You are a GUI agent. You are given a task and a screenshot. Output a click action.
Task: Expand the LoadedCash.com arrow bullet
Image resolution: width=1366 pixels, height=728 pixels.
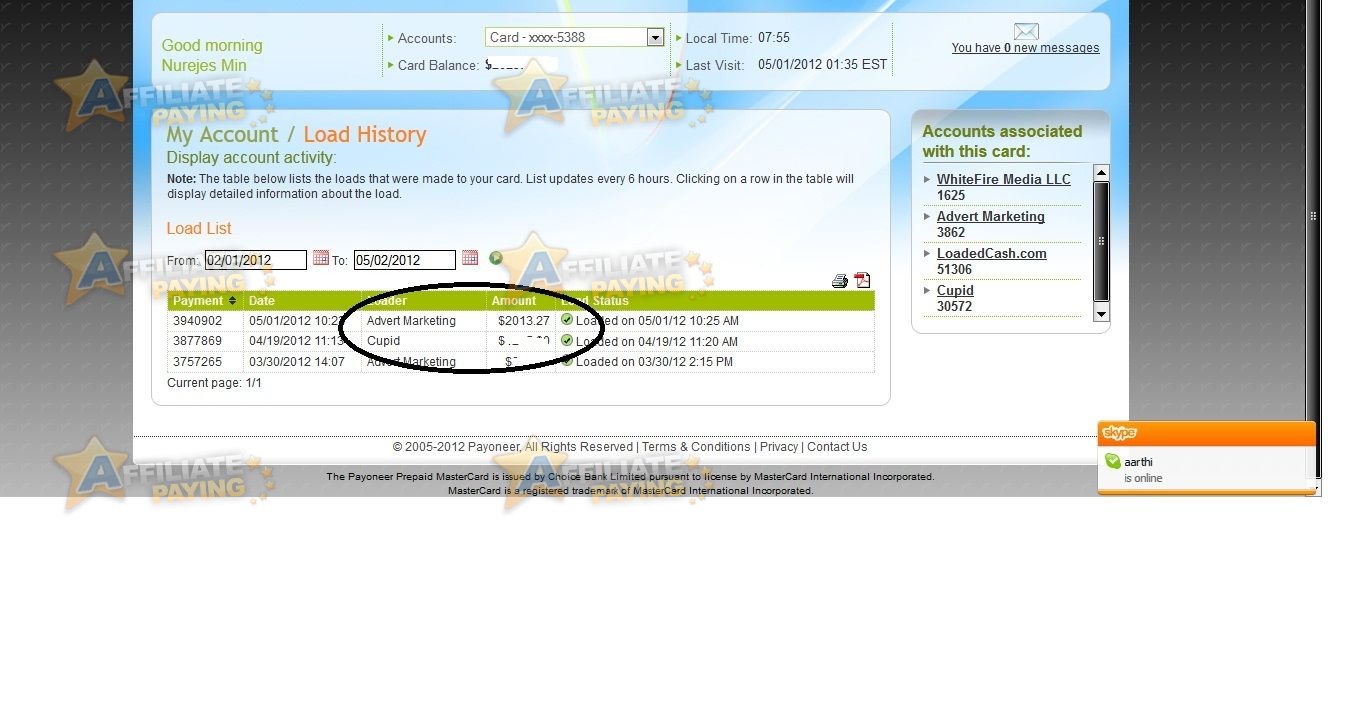tap(927, 254)
